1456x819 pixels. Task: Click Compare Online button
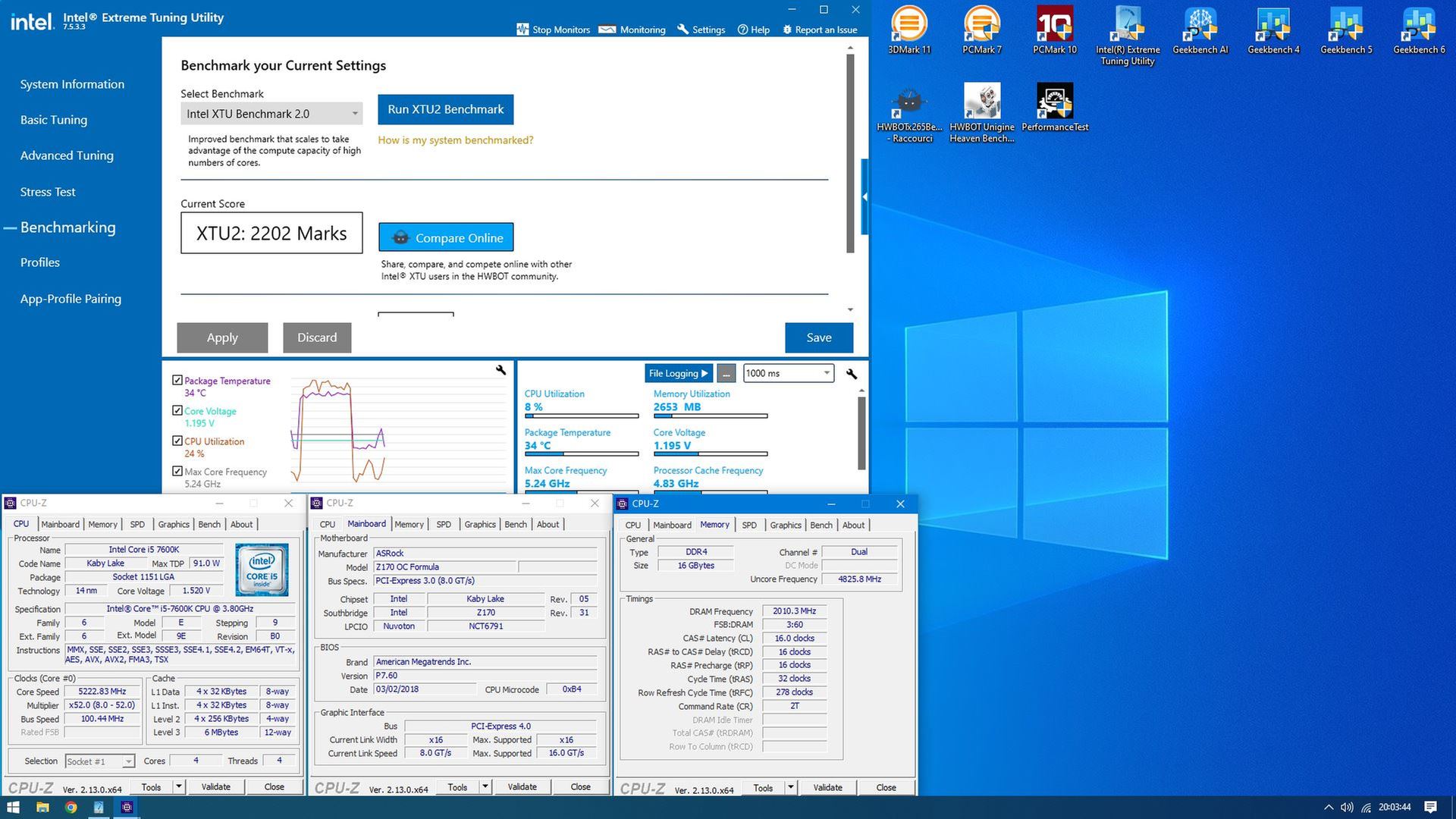point(446,237)
